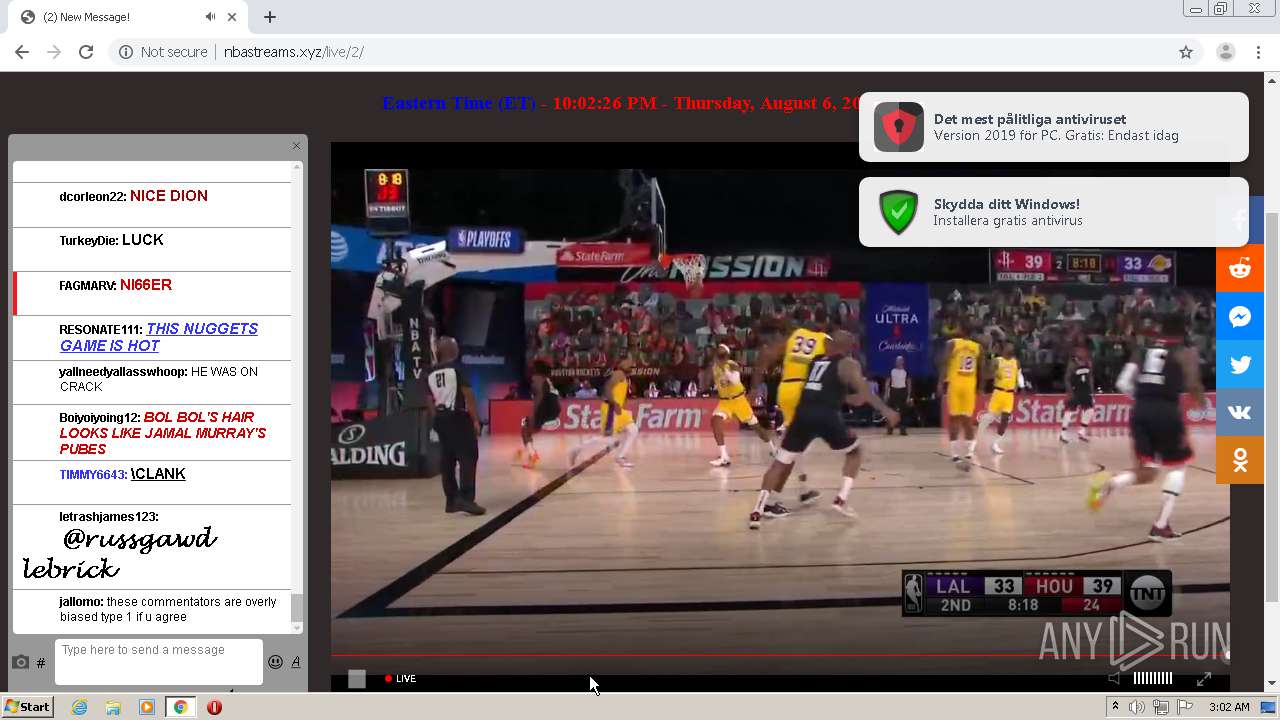Screen dimensions: 1280x720
Task: Click the username TIMMY6643 in chat
Action: pos(92,475)
